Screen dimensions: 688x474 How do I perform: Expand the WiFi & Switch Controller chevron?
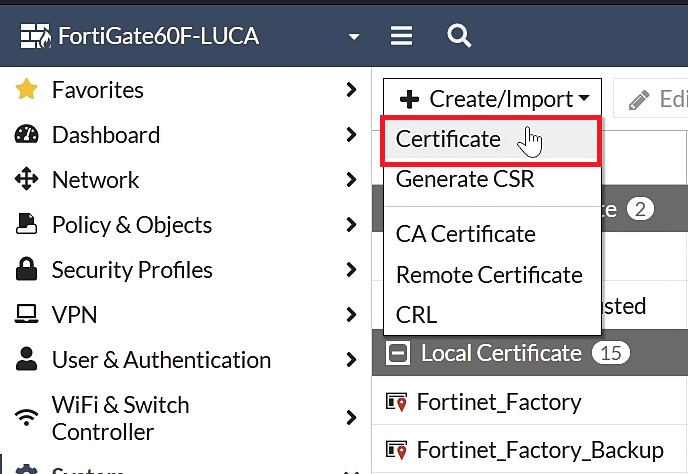pyautogui.click(x=351, y=418)
